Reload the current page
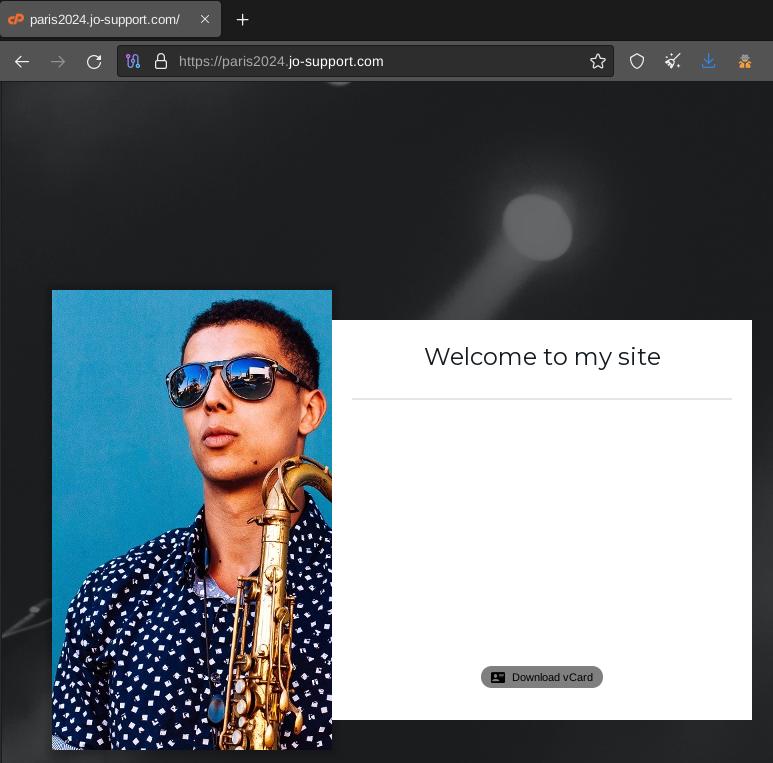773x763 pixels. tap(94, 61)
